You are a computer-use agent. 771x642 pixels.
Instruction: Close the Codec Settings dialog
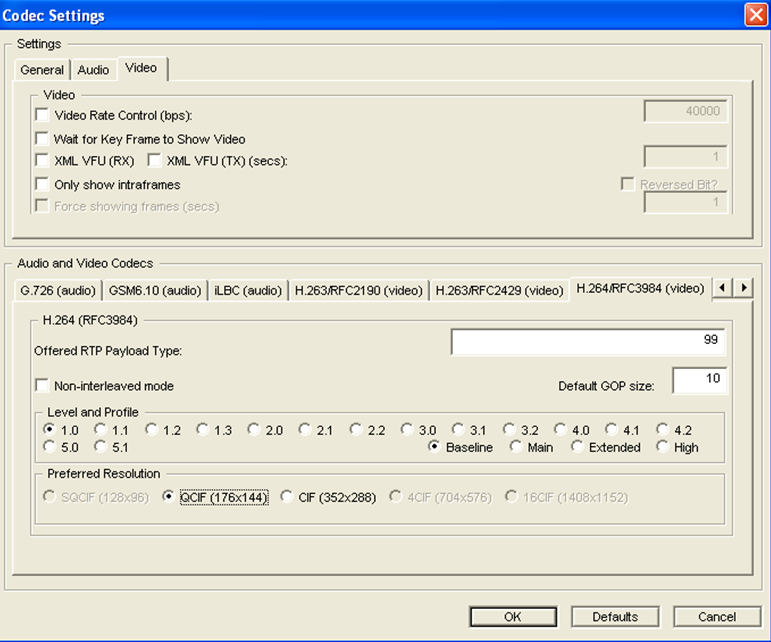pos(756,15)
